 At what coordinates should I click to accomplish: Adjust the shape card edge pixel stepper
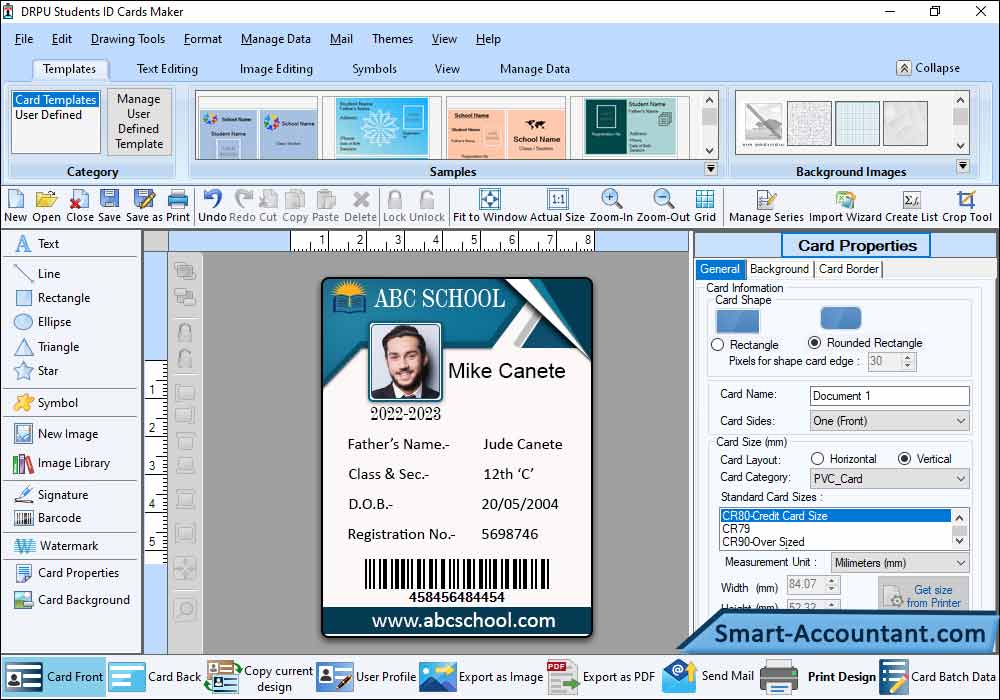pos(908,361)
